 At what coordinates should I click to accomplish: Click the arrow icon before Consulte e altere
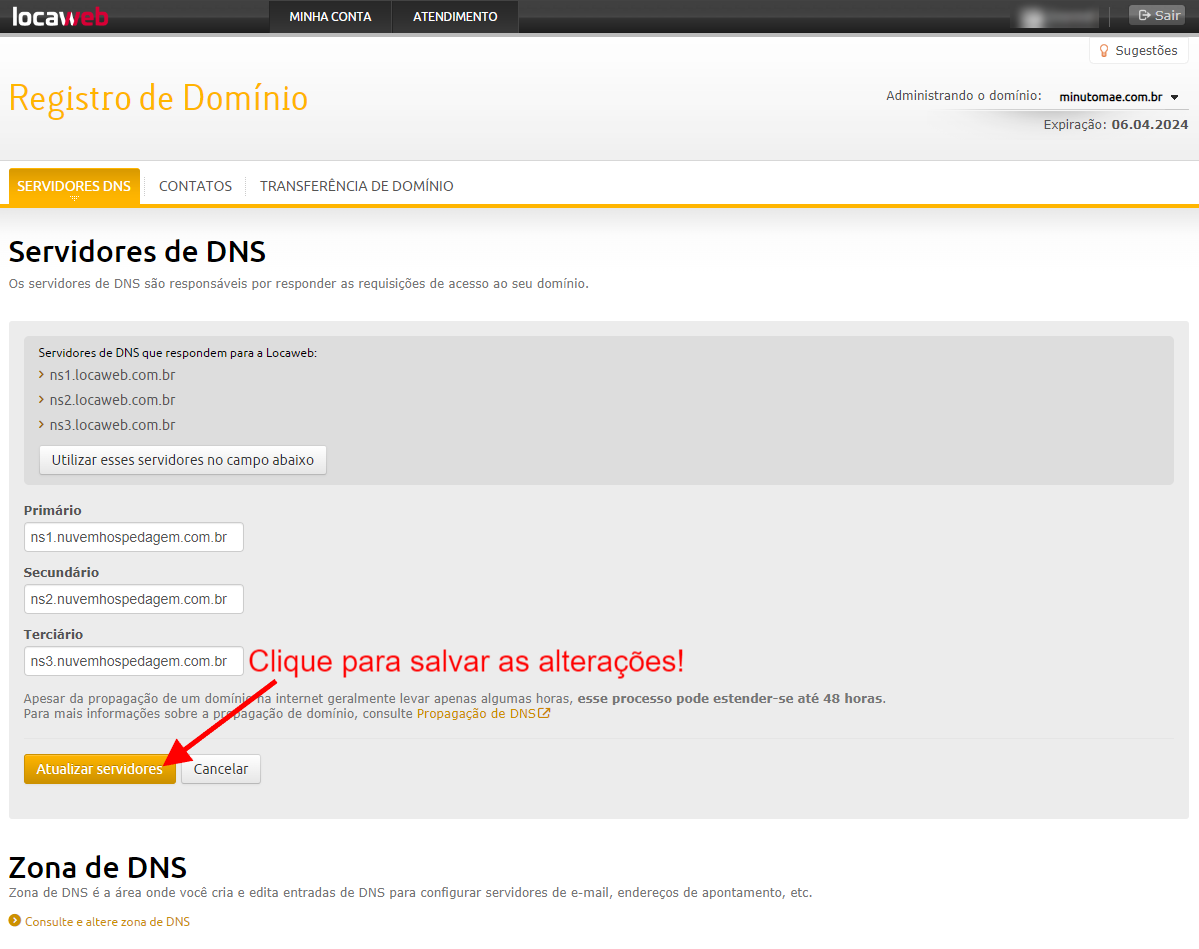[x=15, y=921]
